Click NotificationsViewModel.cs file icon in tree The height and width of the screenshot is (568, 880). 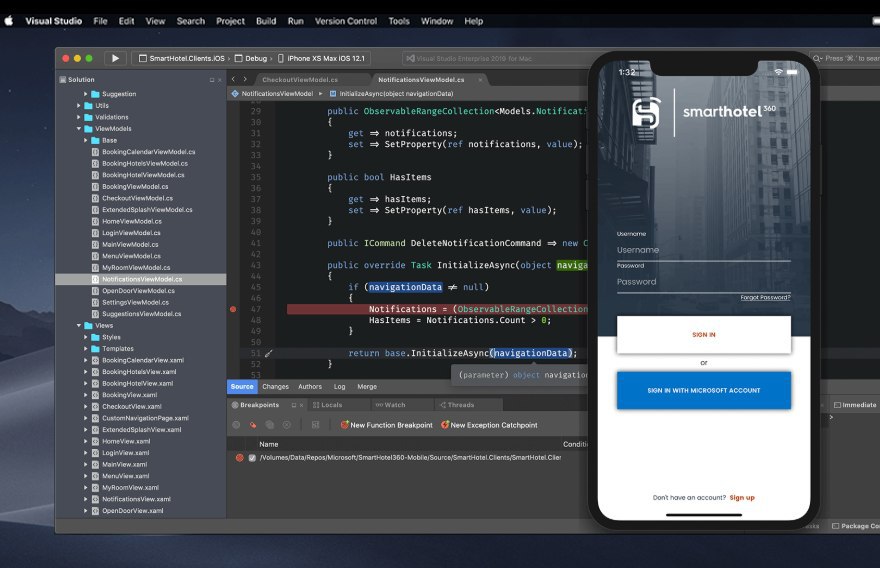tap(95, 279)
